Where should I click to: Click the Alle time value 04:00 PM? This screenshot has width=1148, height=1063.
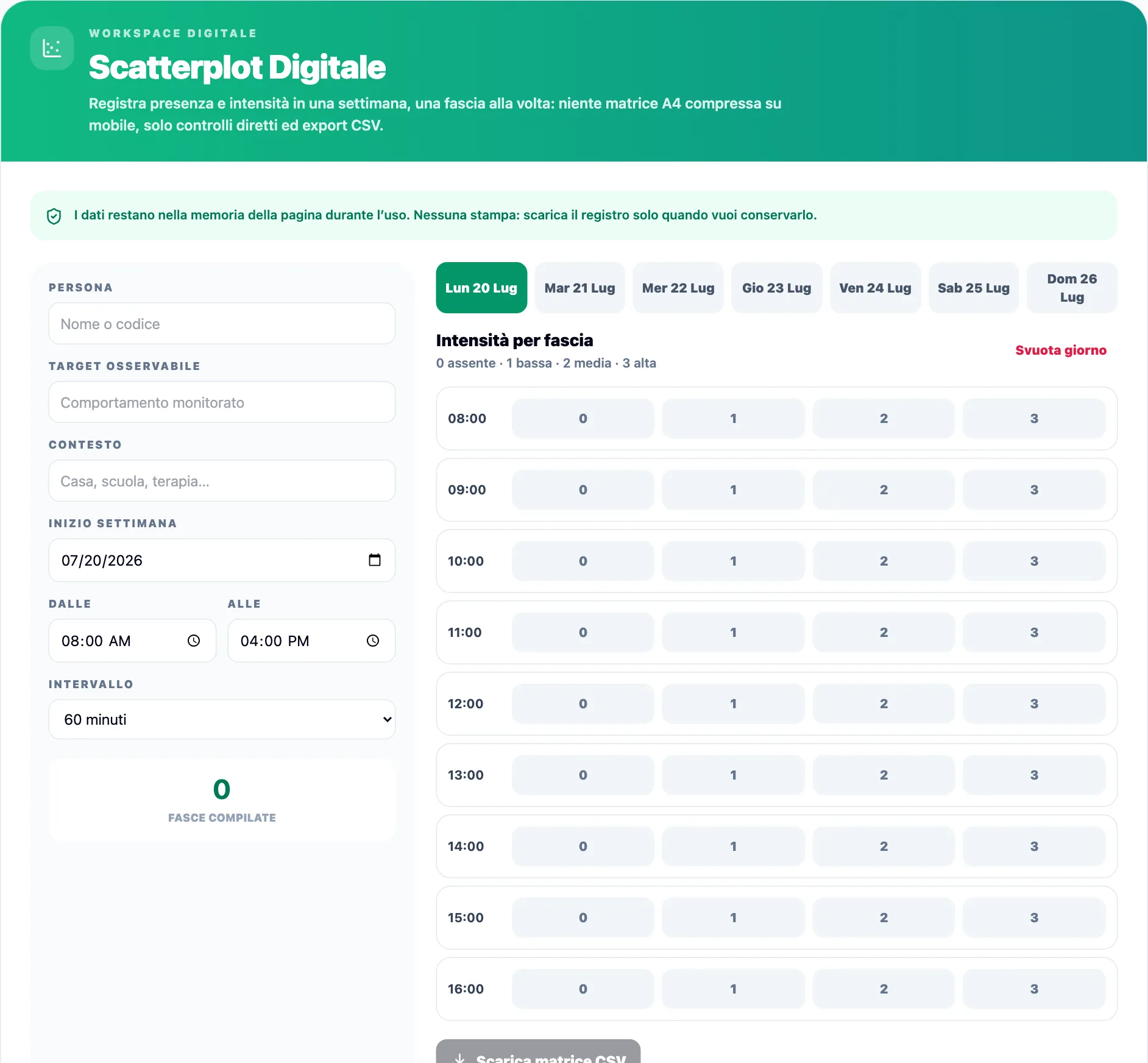(x=275, y=641)
